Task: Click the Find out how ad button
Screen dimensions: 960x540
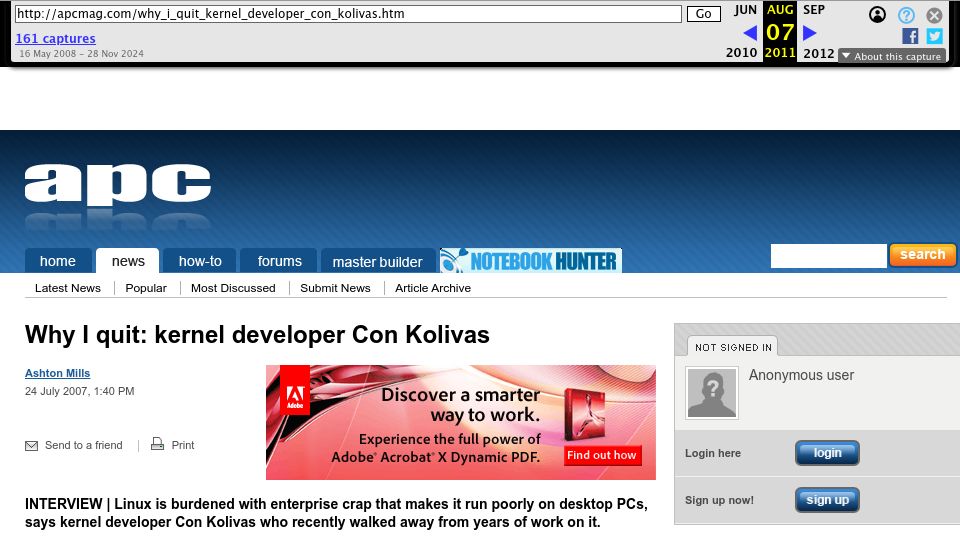Action: [602, 455]
